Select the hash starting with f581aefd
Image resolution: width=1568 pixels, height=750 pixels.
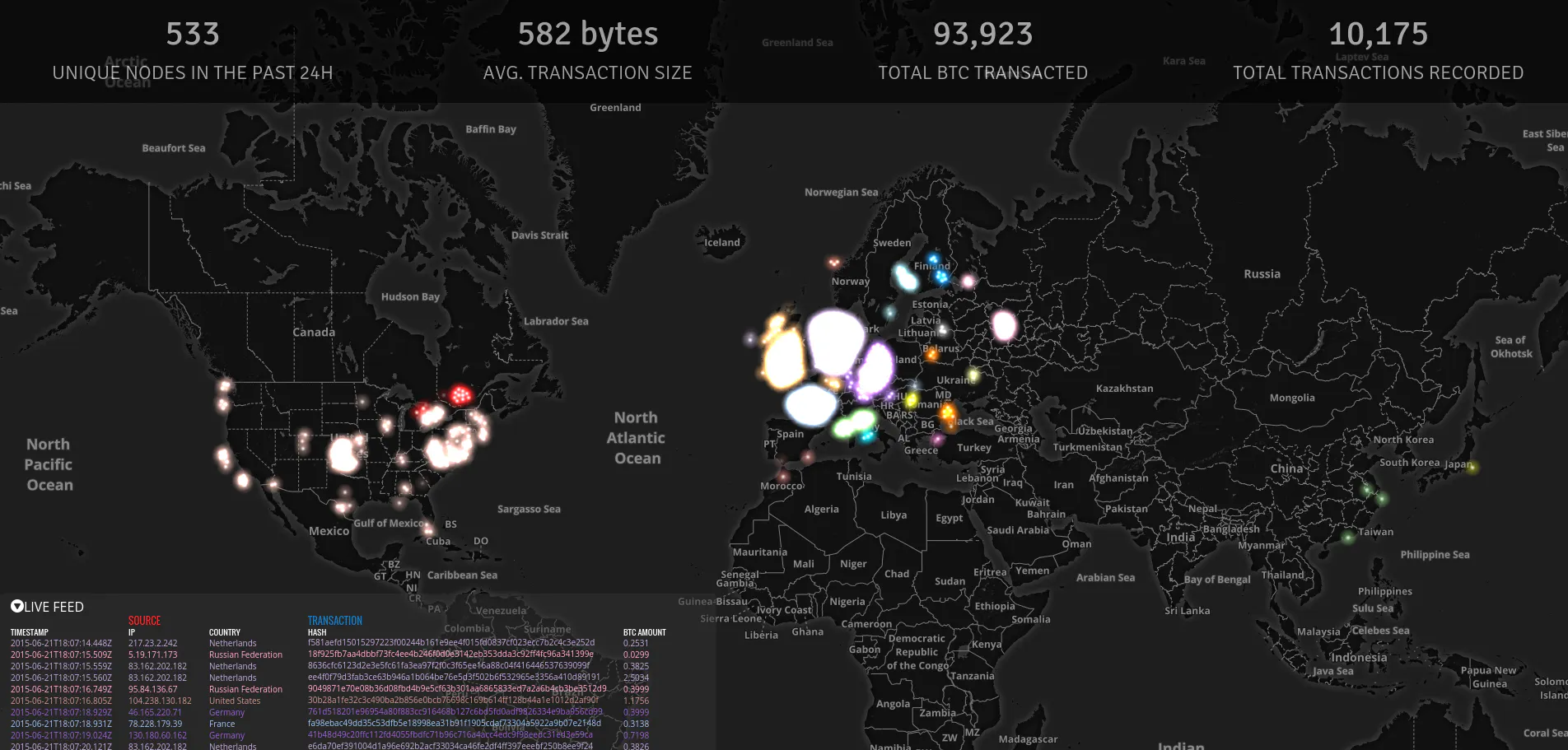(x=451, y=642)
